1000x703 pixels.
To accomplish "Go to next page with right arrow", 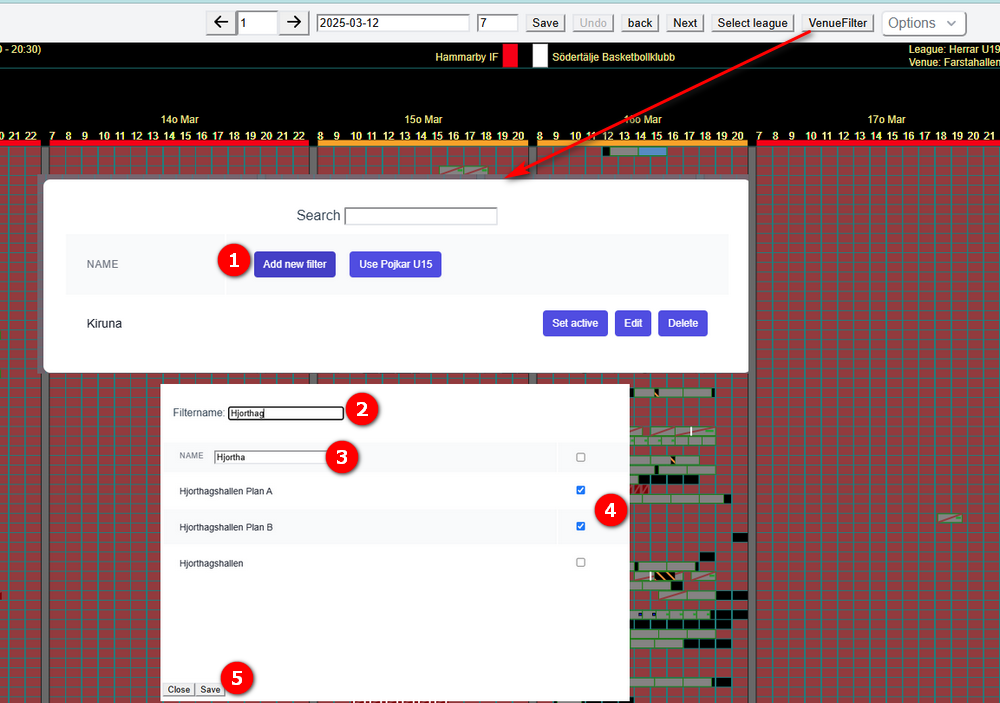I will tap(293, 23).
